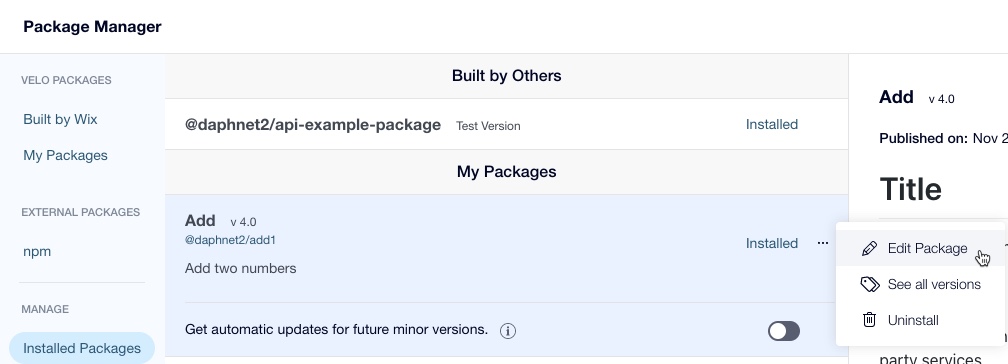Image resolution: width=1008 pixels, height=364 pixels.
Task: Click the Add package name in list
Action: coord(200,221)
